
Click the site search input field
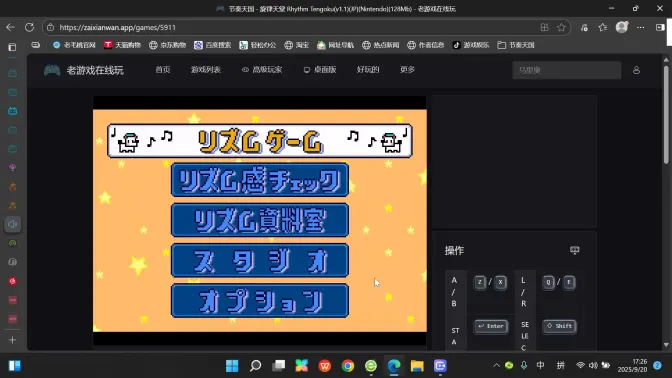coord(567,70)
